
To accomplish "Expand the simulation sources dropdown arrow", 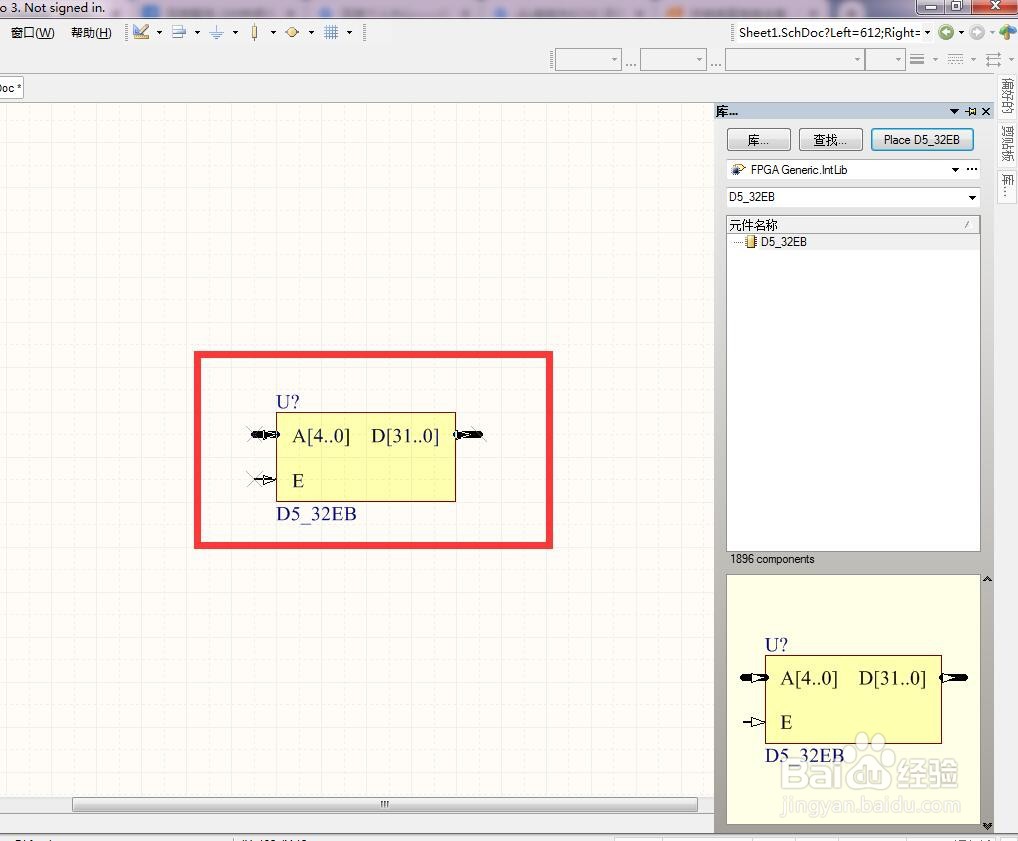I will (x=311, y=32).
